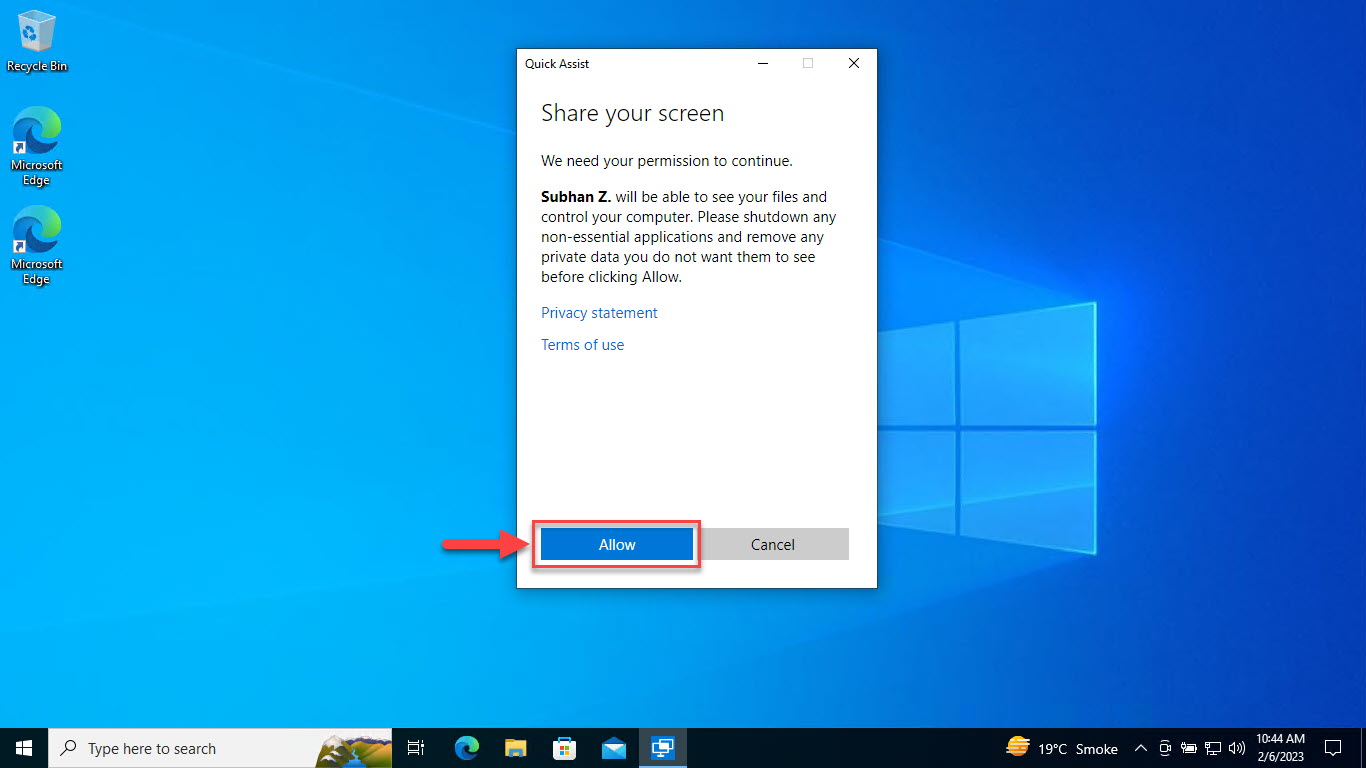
Task: Open the Action Center notifications panel
Action: [x=1333, y=747]
